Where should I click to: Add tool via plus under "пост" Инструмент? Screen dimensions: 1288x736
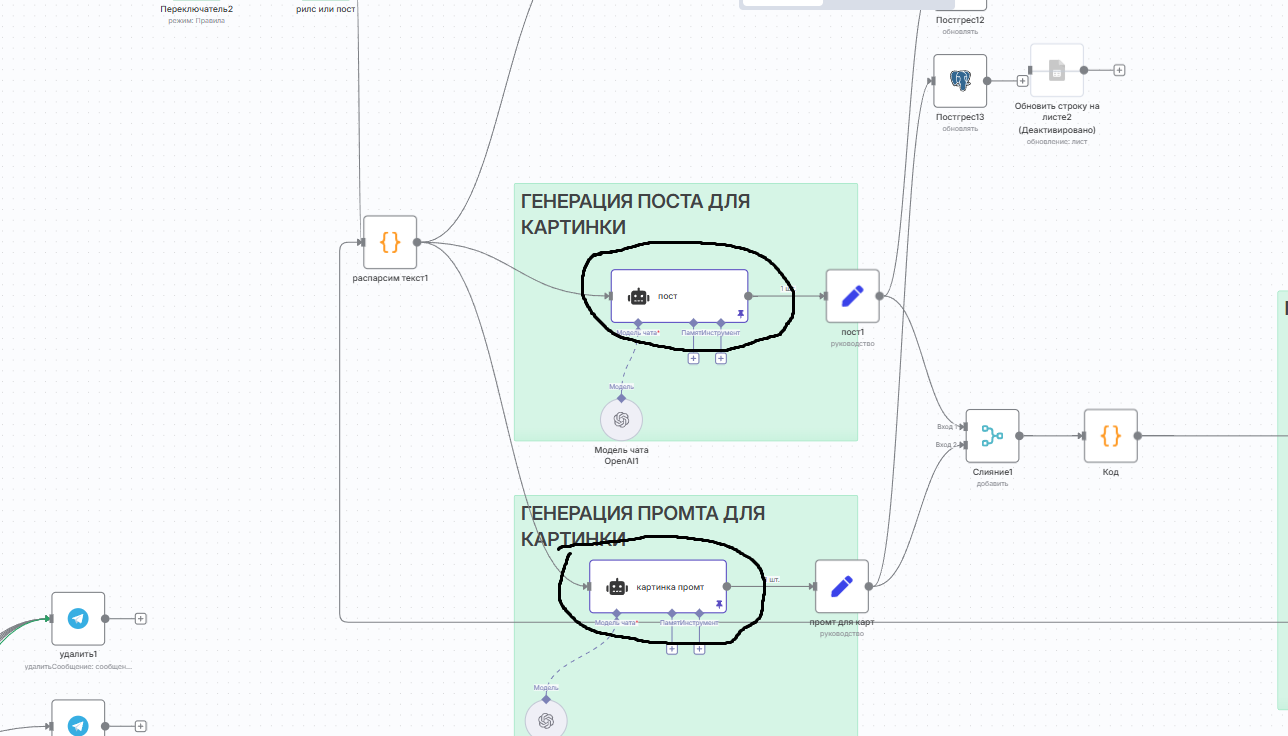[x=721, y=358]
